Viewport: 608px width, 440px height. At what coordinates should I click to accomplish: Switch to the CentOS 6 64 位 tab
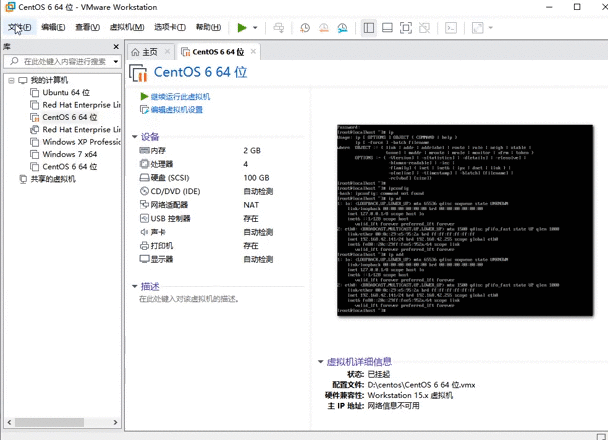pyautogui.click(x=218, y=52)
